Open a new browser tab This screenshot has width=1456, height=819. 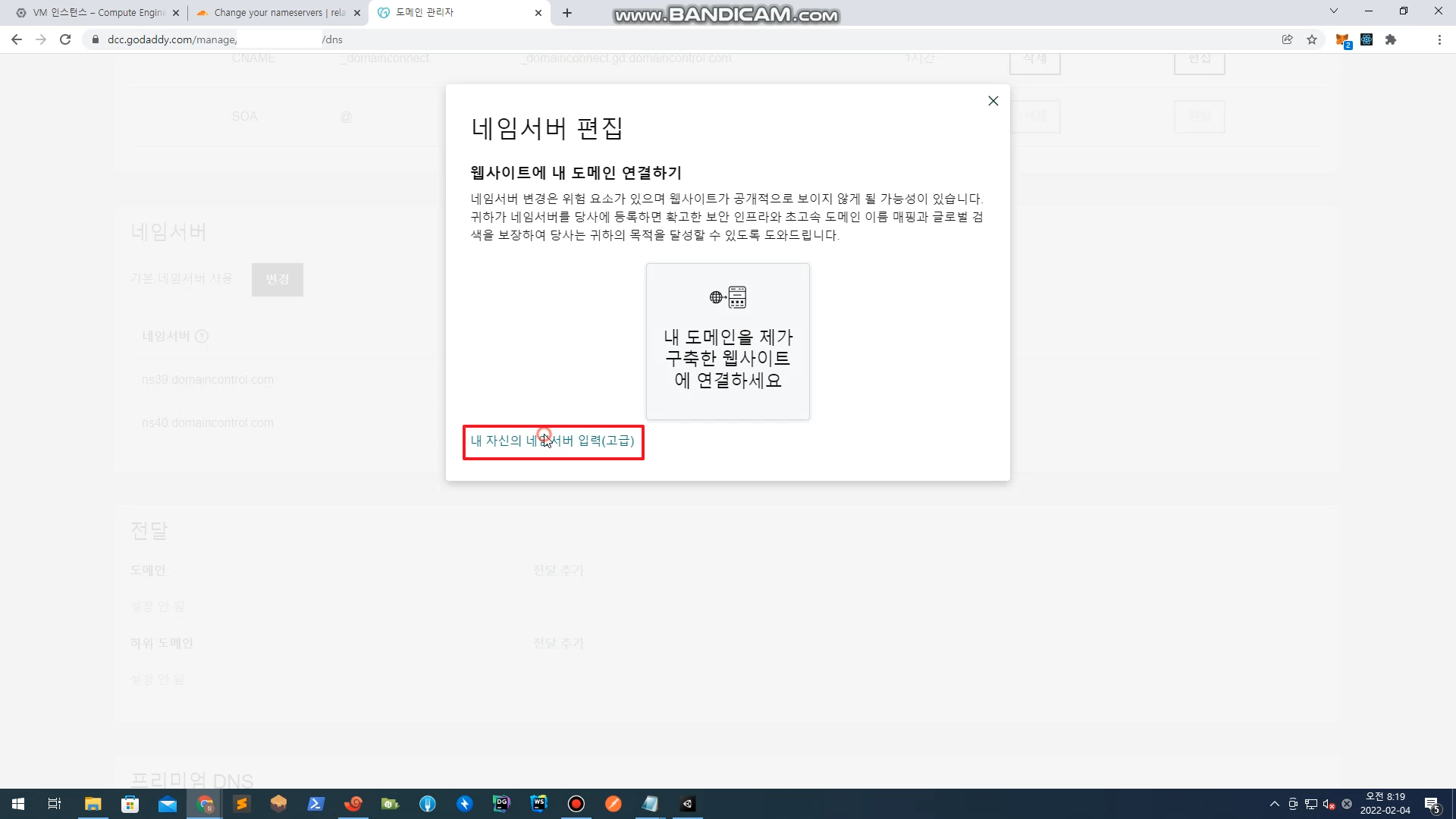pos(567,13)
